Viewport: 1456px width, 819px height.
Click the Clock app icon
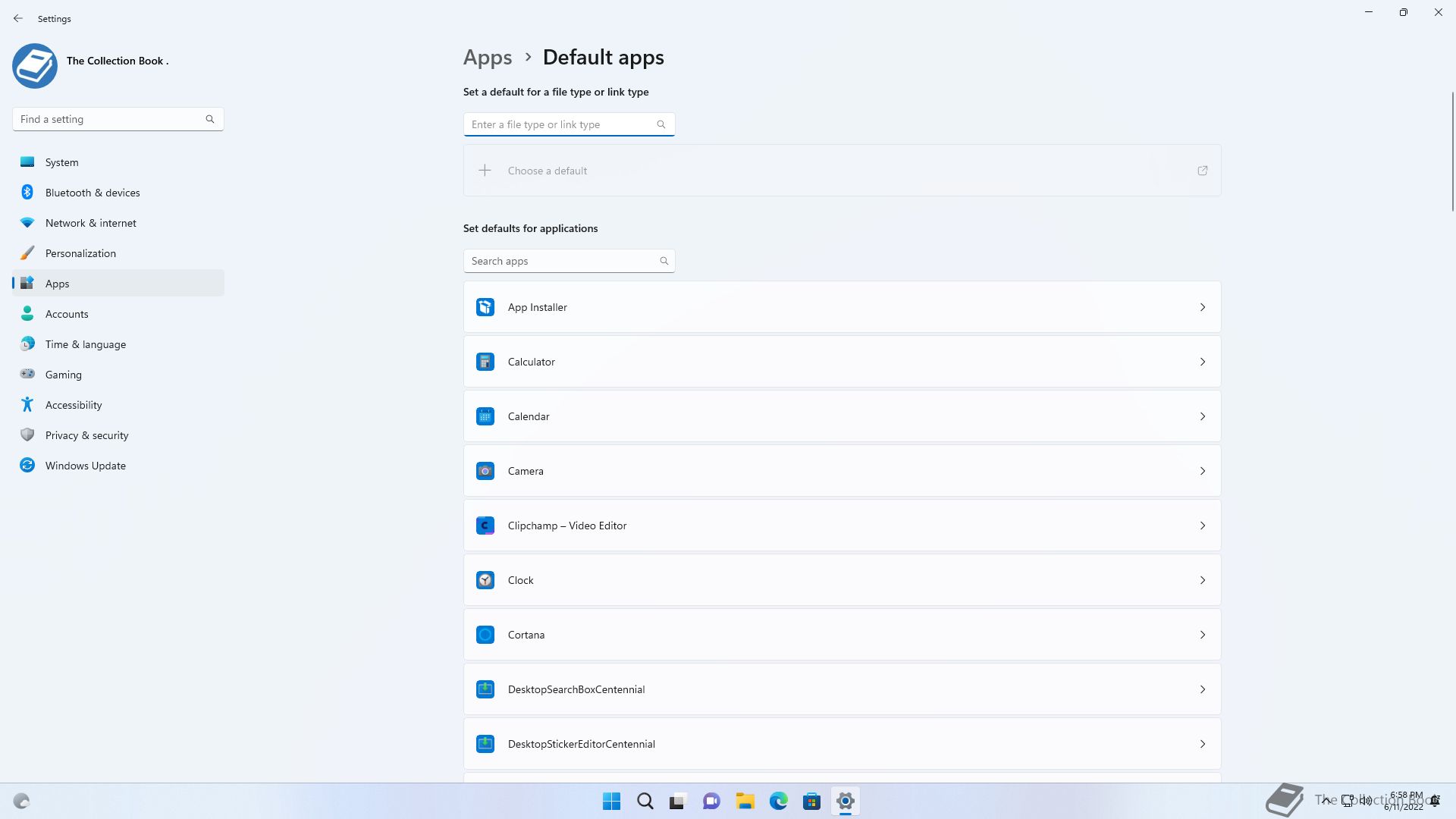tap(485, 580)
